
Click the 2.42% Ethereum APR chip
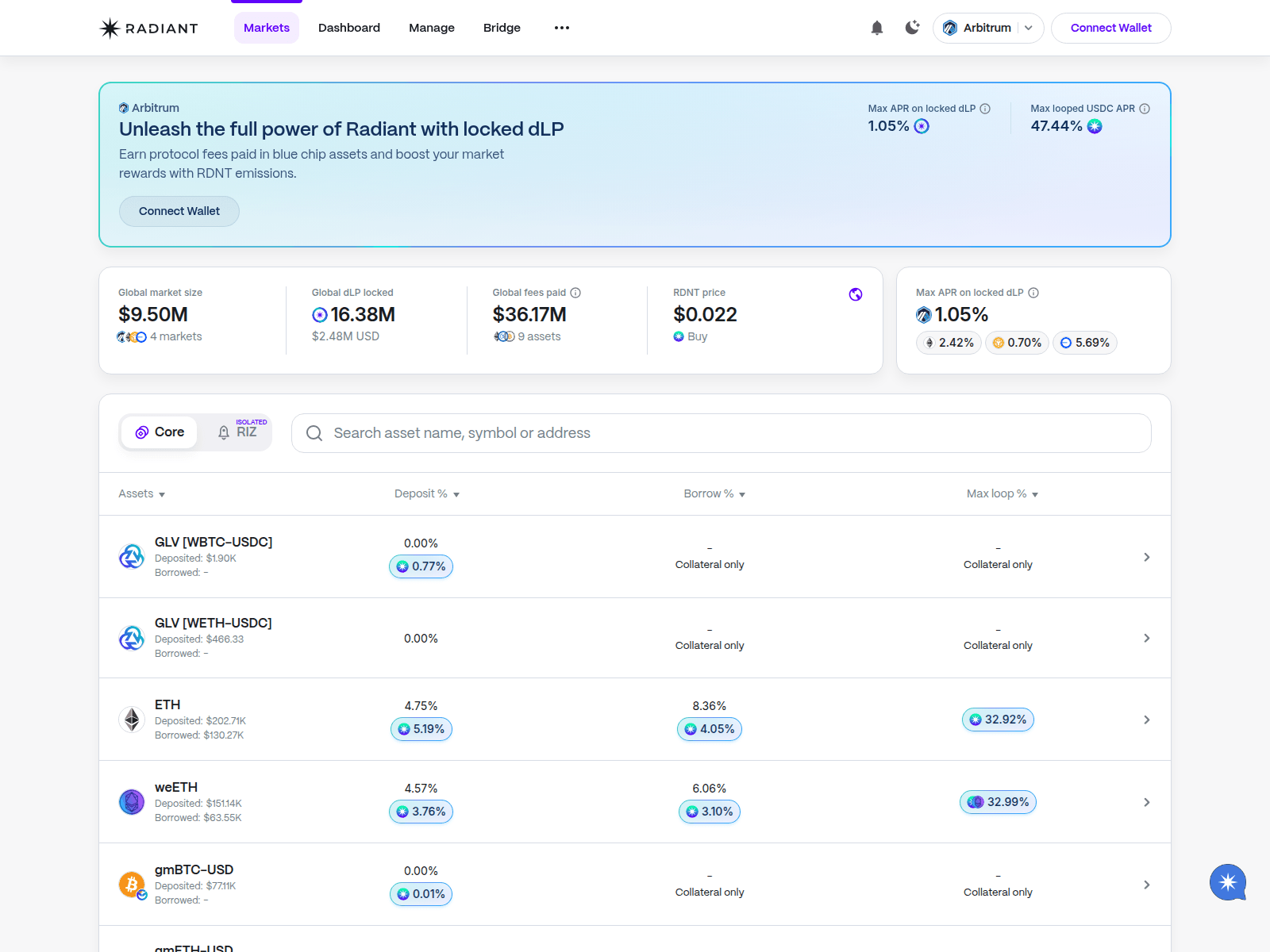tap(949, 343)
